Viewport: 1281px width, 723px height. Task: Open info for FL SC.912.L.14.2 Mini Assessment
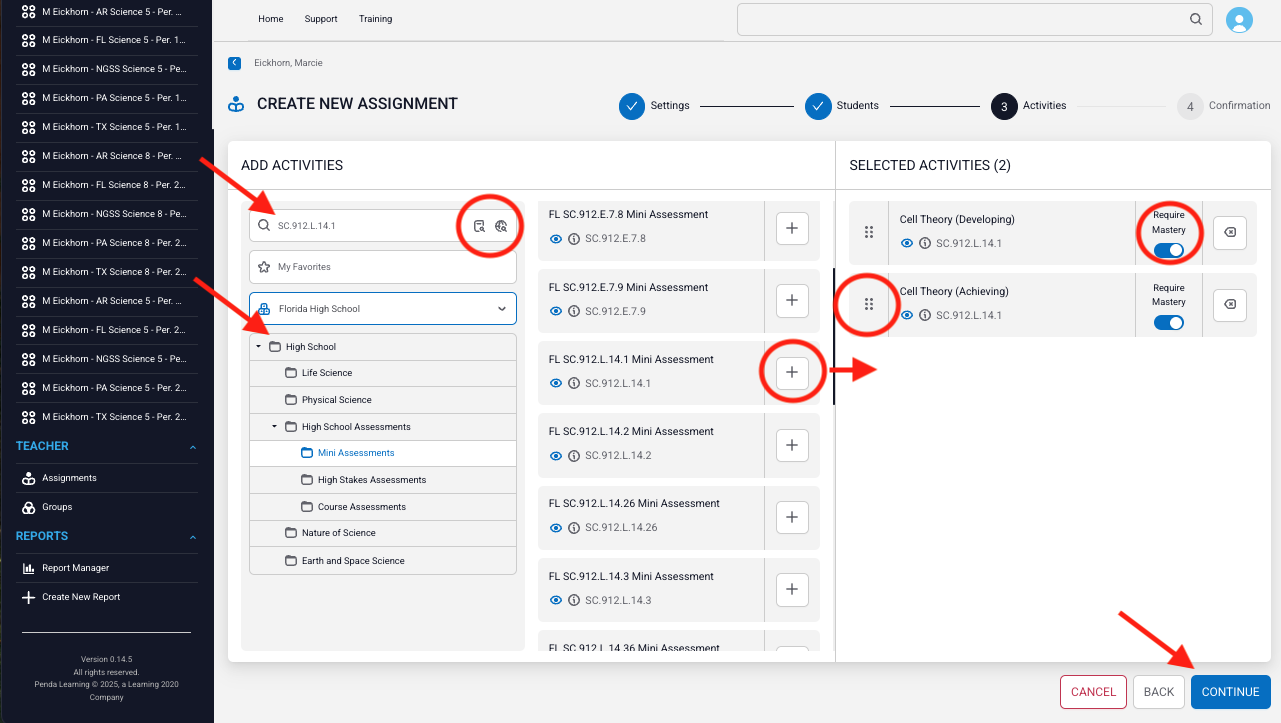pos(574,456)
